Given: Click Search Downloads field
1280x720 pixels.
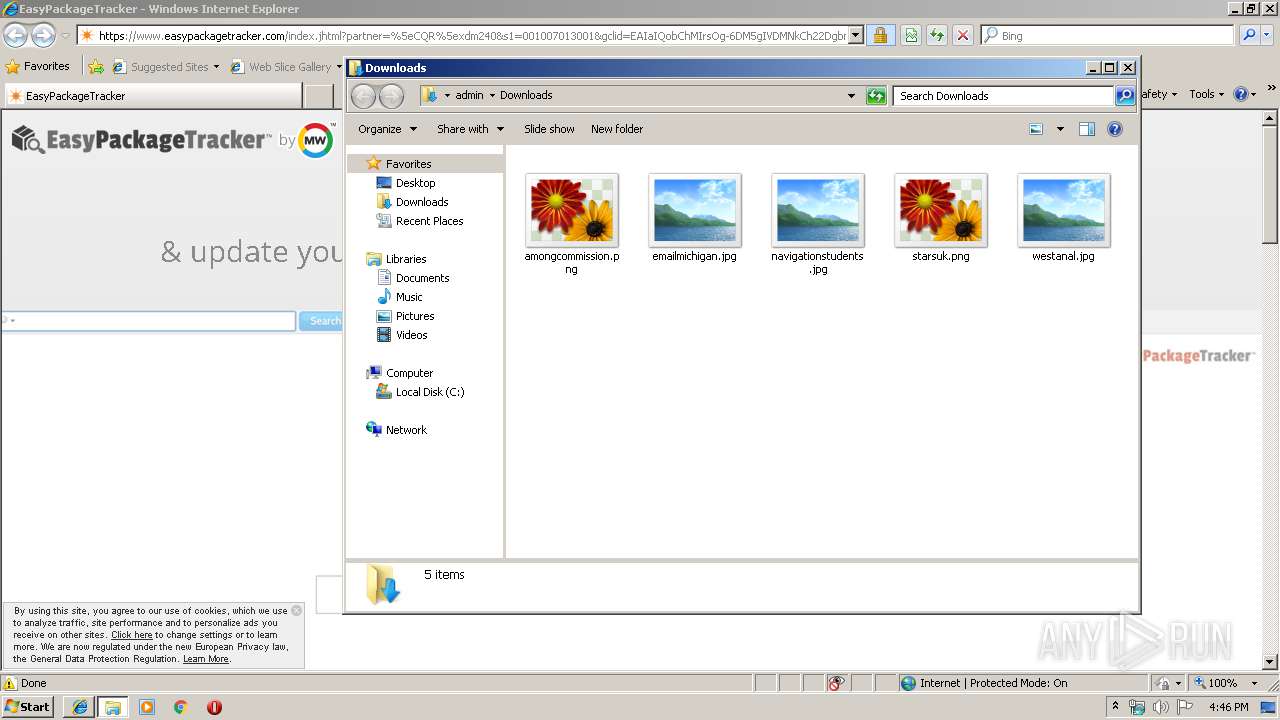Looking at the screenshot, I should 1003,96.
